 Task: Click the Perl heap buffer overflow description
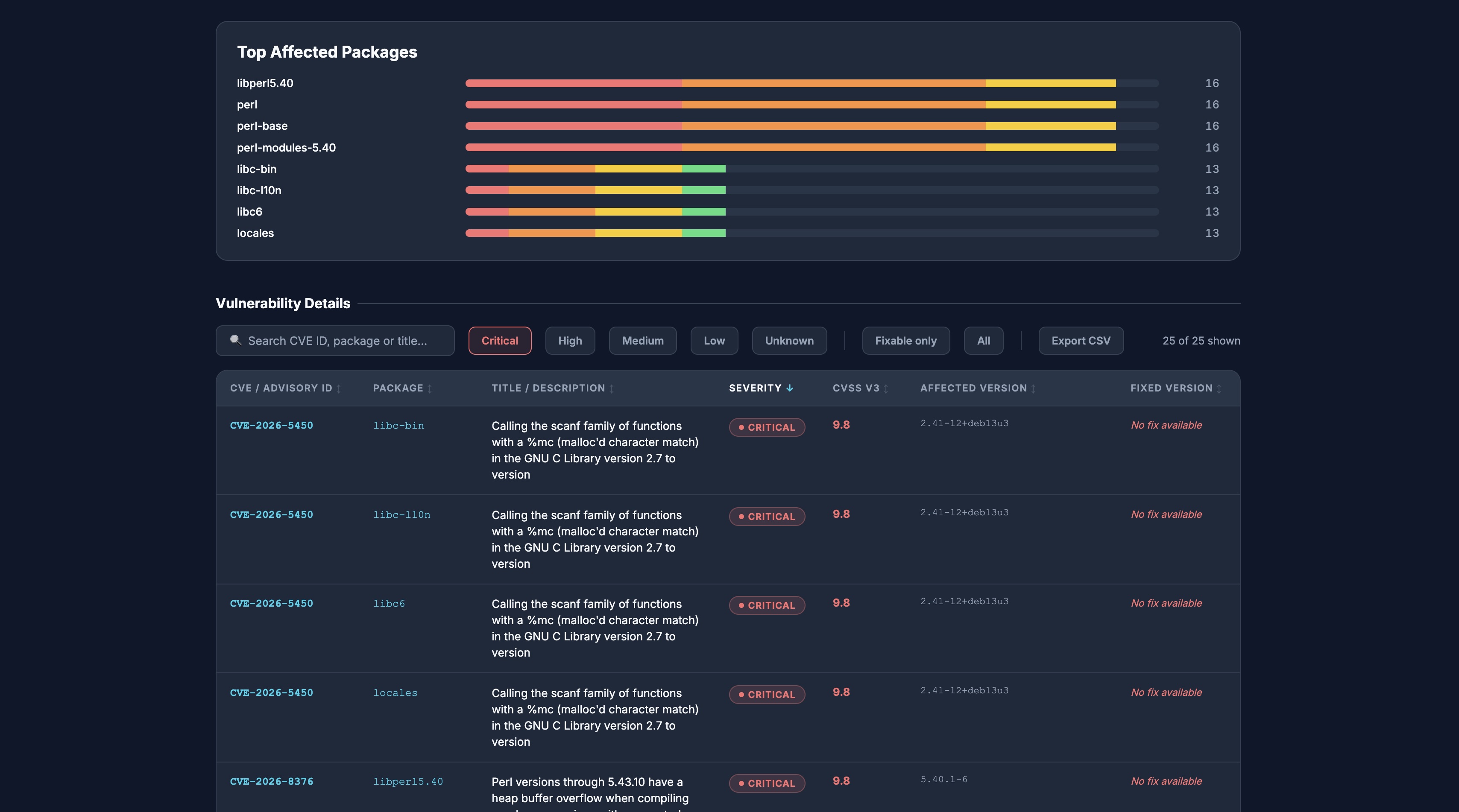click(590, 794)
